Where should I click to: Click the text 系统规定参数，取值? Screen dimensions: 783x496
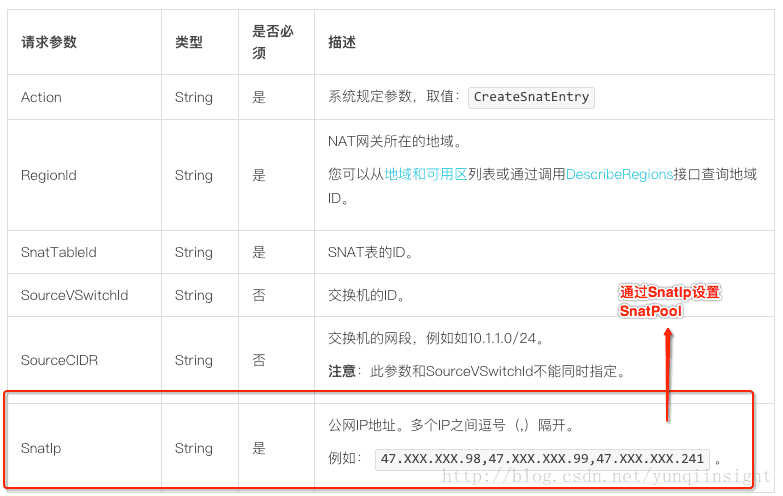(394, 96)
